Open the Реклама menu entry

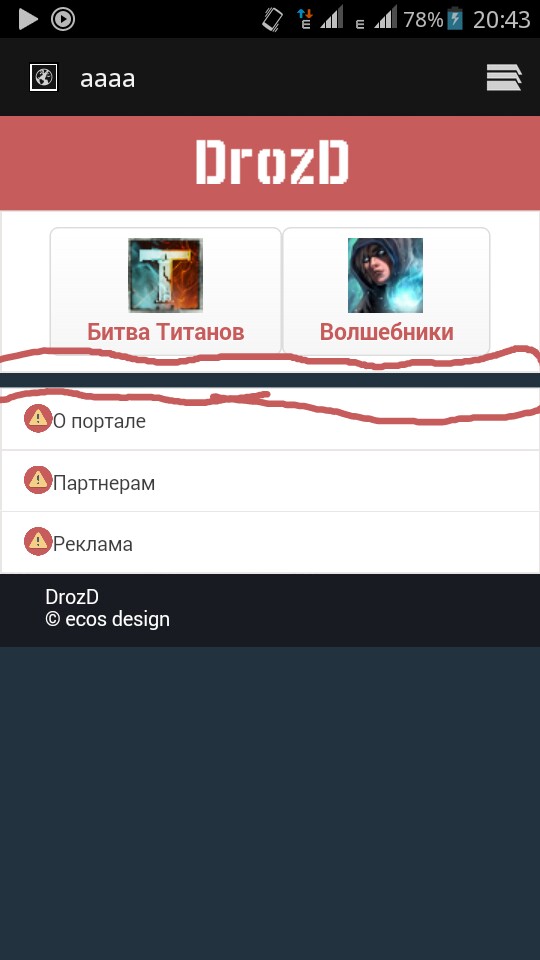pyautogui.click(x=270, y=542)
